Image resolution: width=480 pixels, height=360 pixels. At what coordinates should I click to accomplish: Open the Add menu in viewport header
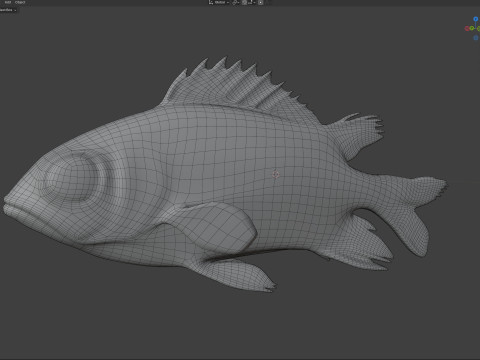pos(8,2)
